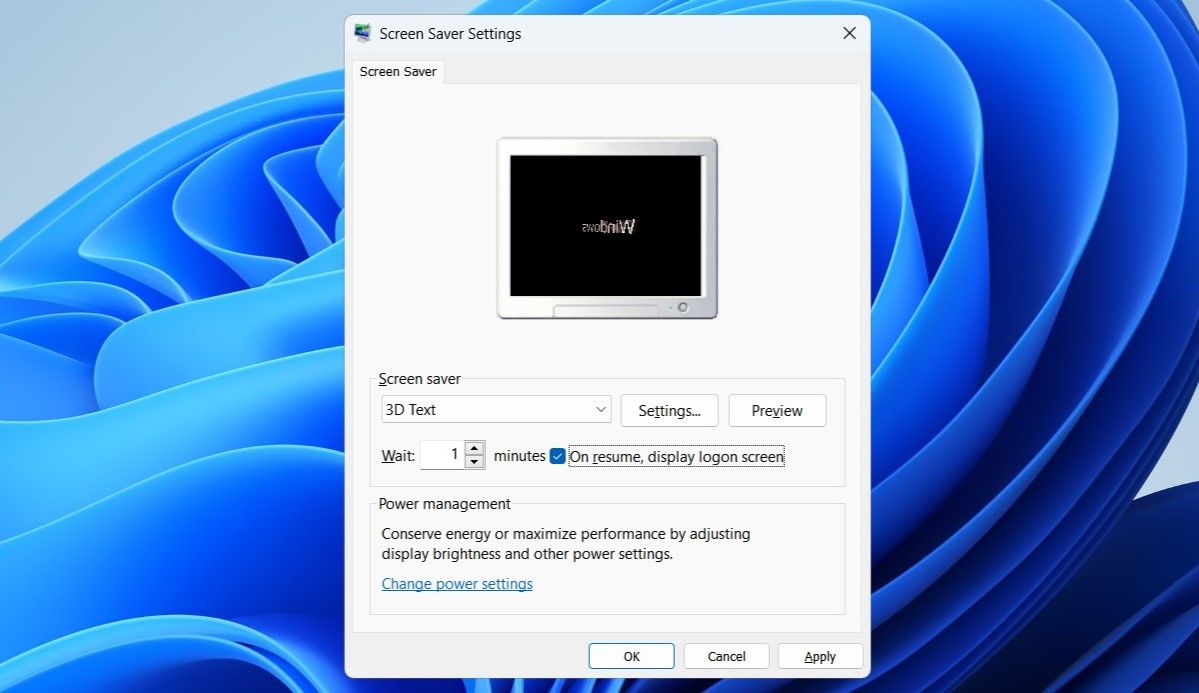The width and height of the screenshot is (1199, 693).
Task: Open the "Change power settings" link
Action: [456, 583]
